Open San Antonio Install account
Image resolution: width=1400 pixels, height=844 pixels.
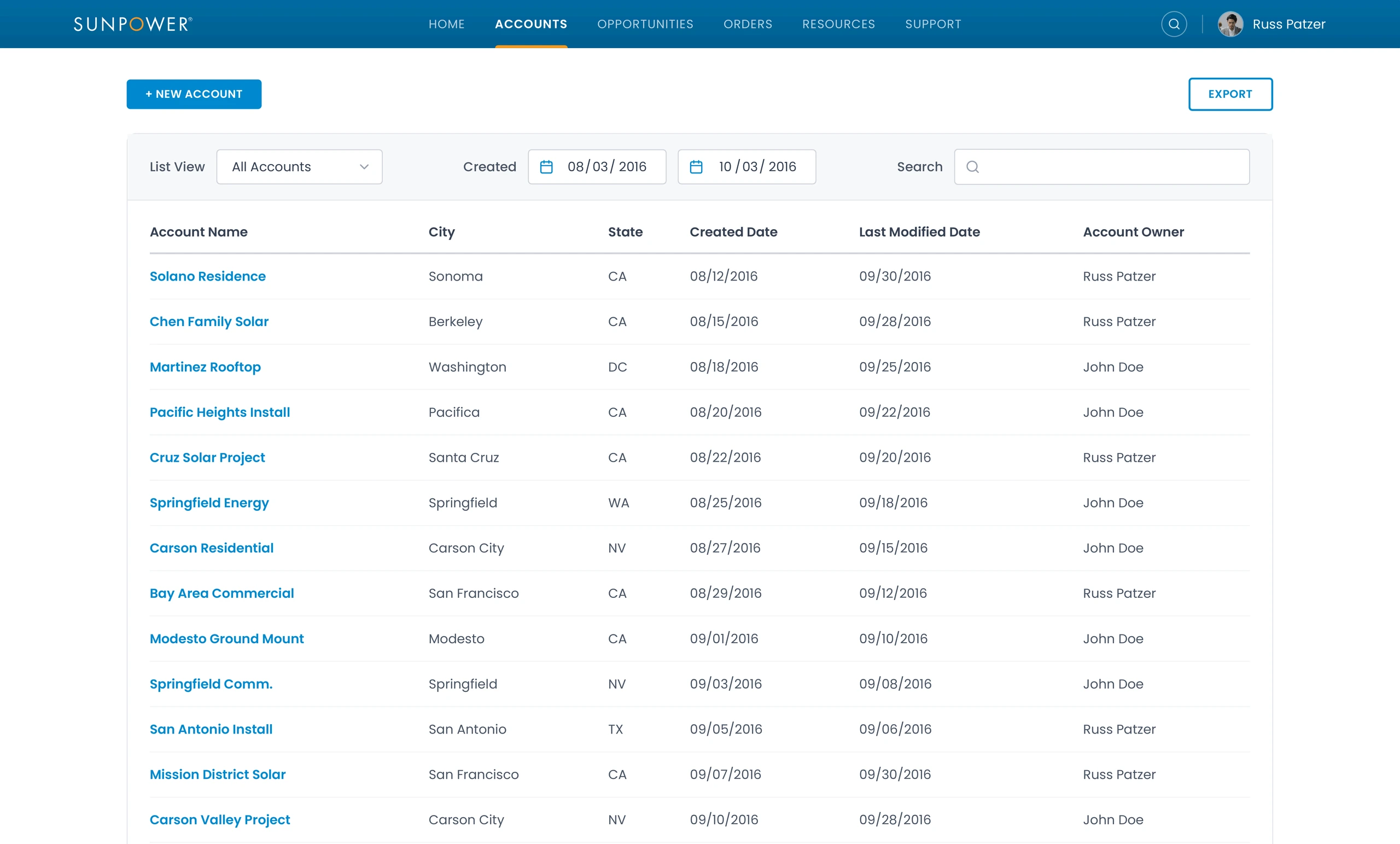point(211,729)
